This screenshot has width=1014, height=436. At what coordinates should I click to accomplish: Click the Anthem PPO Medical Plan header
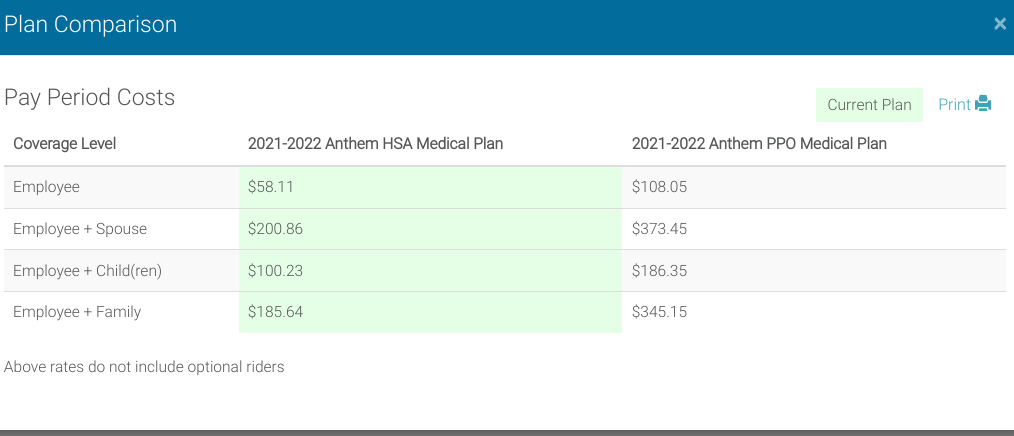click(x=759, y=144)
